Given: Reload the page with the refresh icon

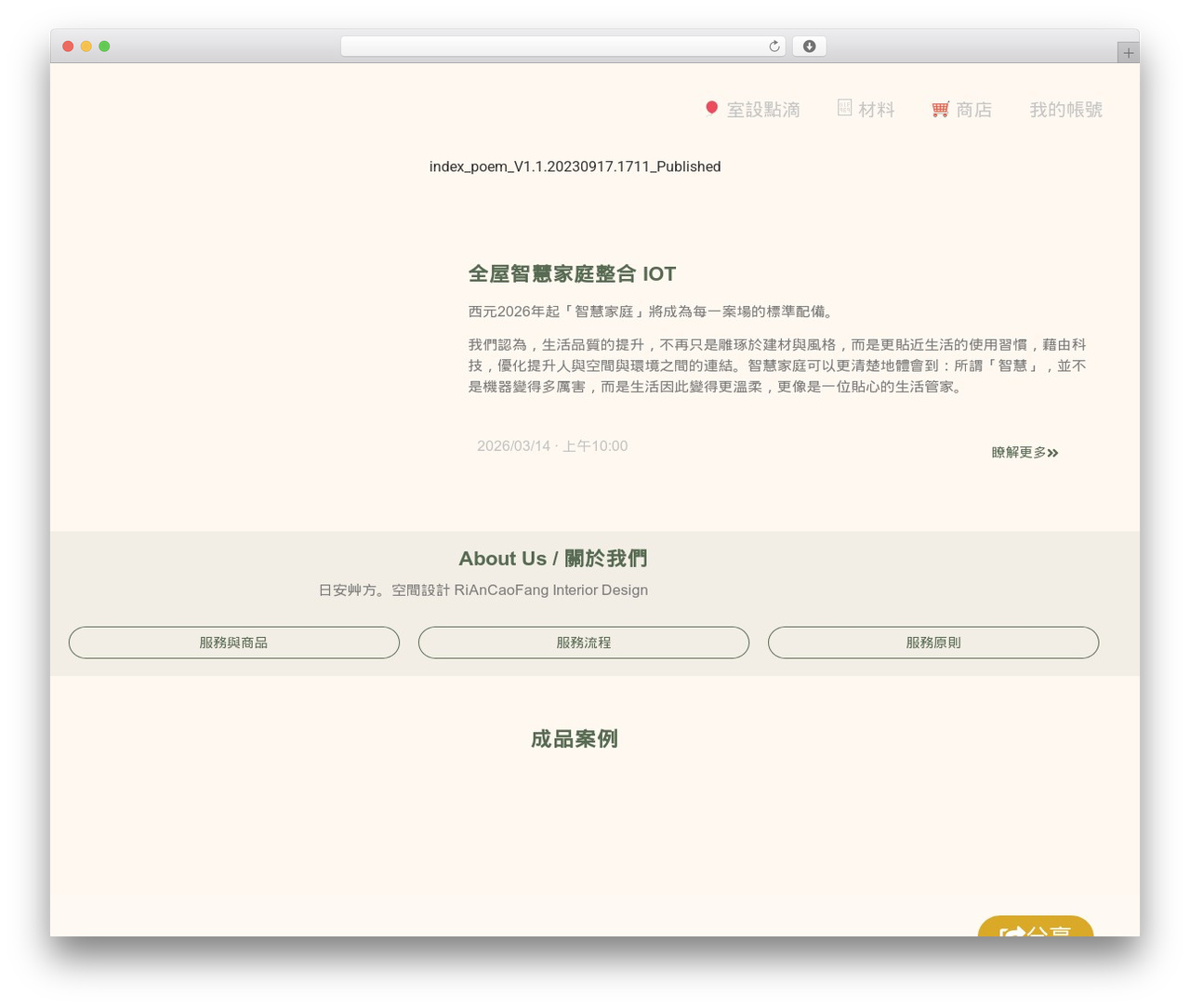Looking at the screenshot, I should 773,46.
